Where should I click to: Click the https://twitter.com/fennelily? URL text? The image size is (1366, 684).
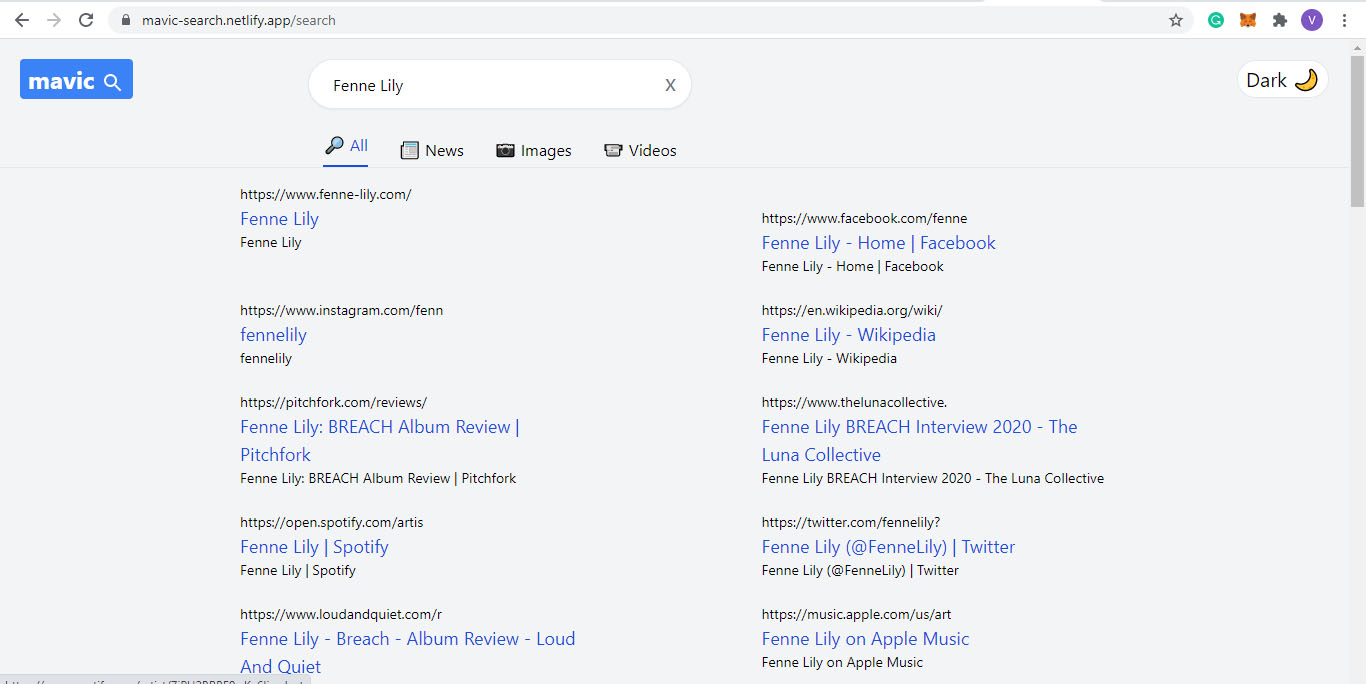point(851,522)
